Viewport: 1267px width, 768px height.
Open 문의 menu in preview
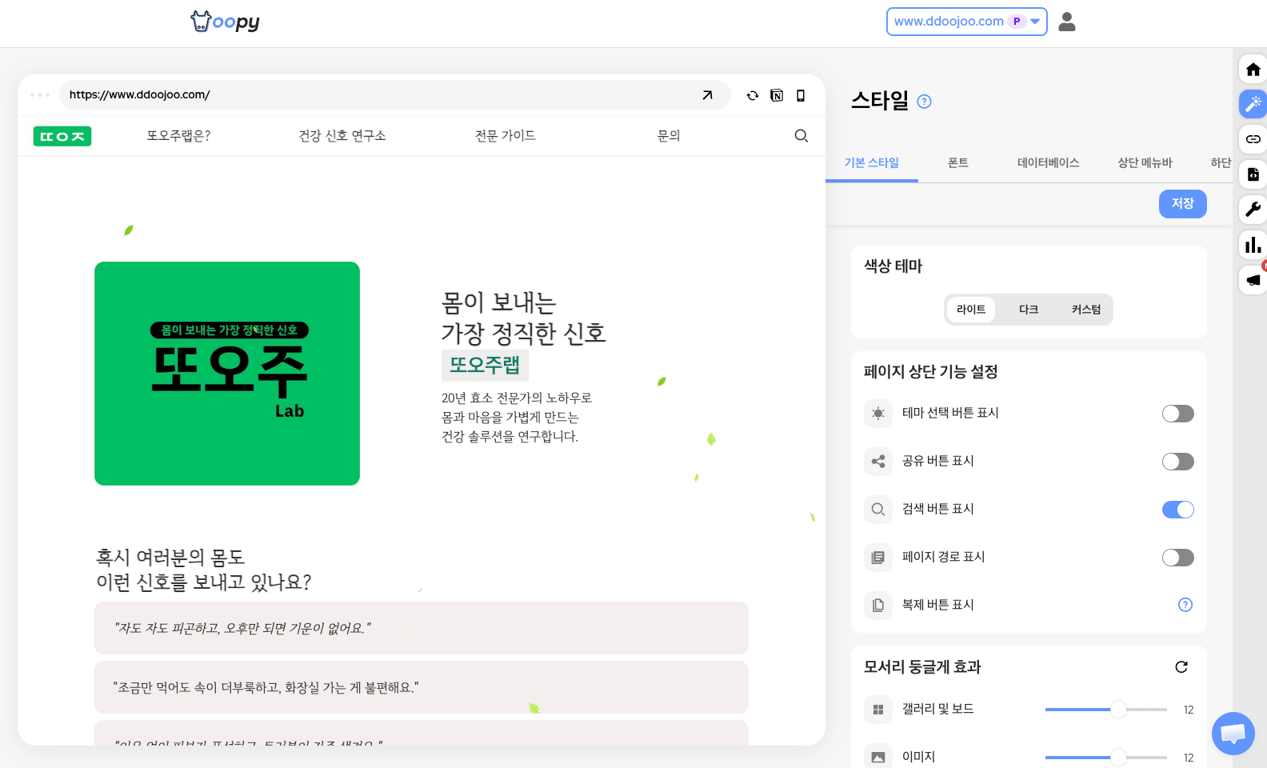668,136
